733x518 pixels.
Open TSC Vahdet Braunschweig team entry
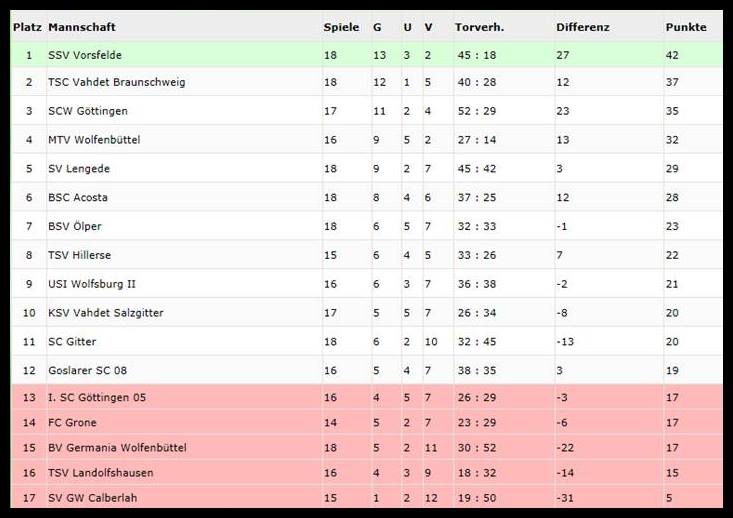116,82
